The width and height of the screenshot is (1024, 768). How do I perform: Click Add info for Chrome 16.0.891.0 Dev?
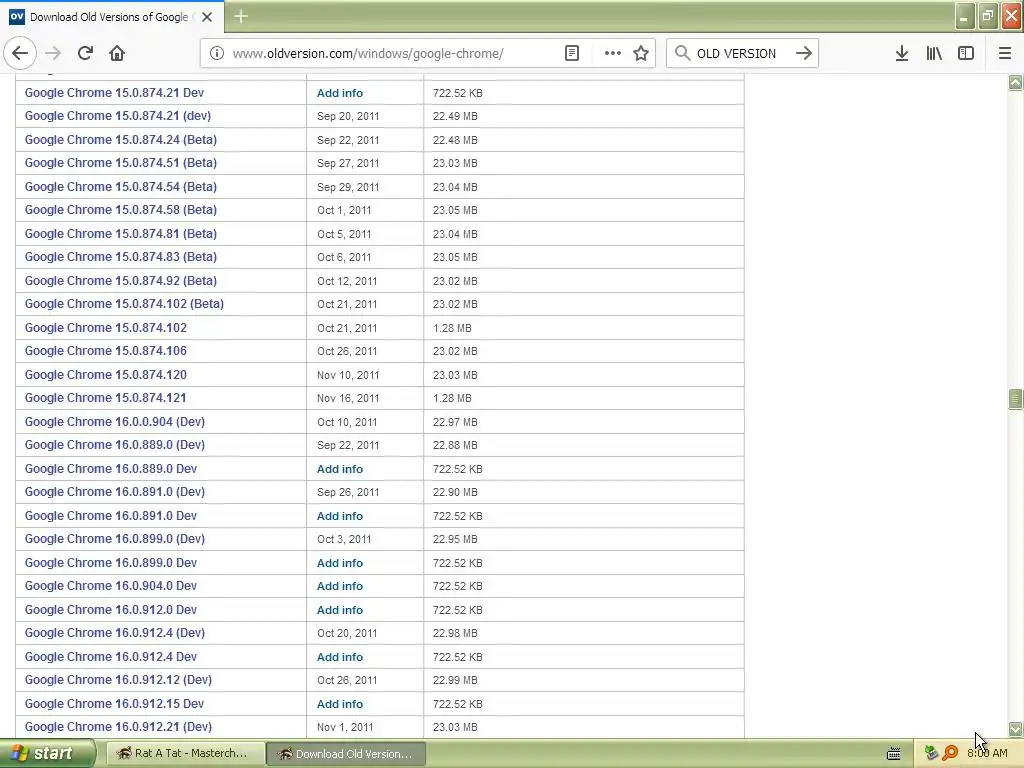340,516
